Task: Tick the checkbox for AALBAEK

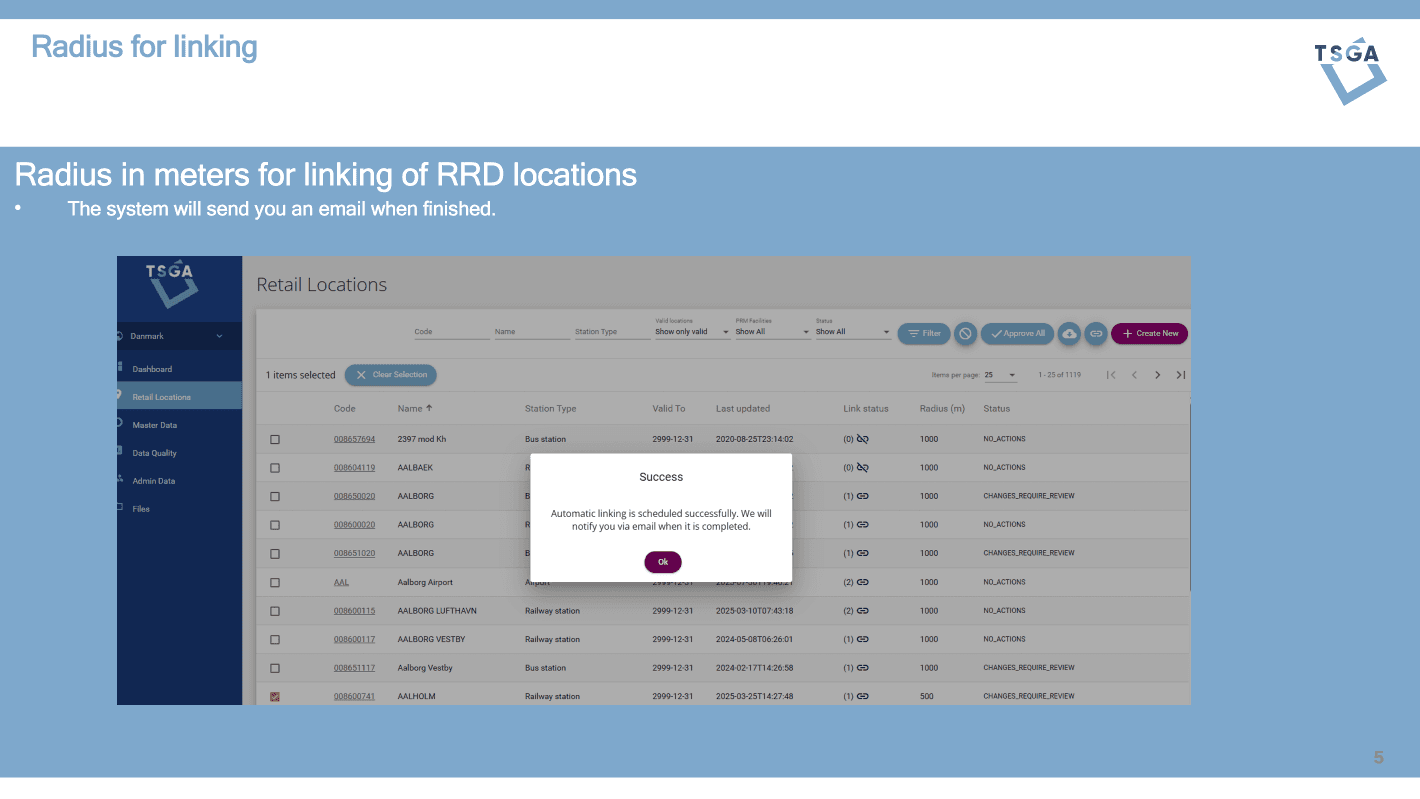Action: pos(275,468)
